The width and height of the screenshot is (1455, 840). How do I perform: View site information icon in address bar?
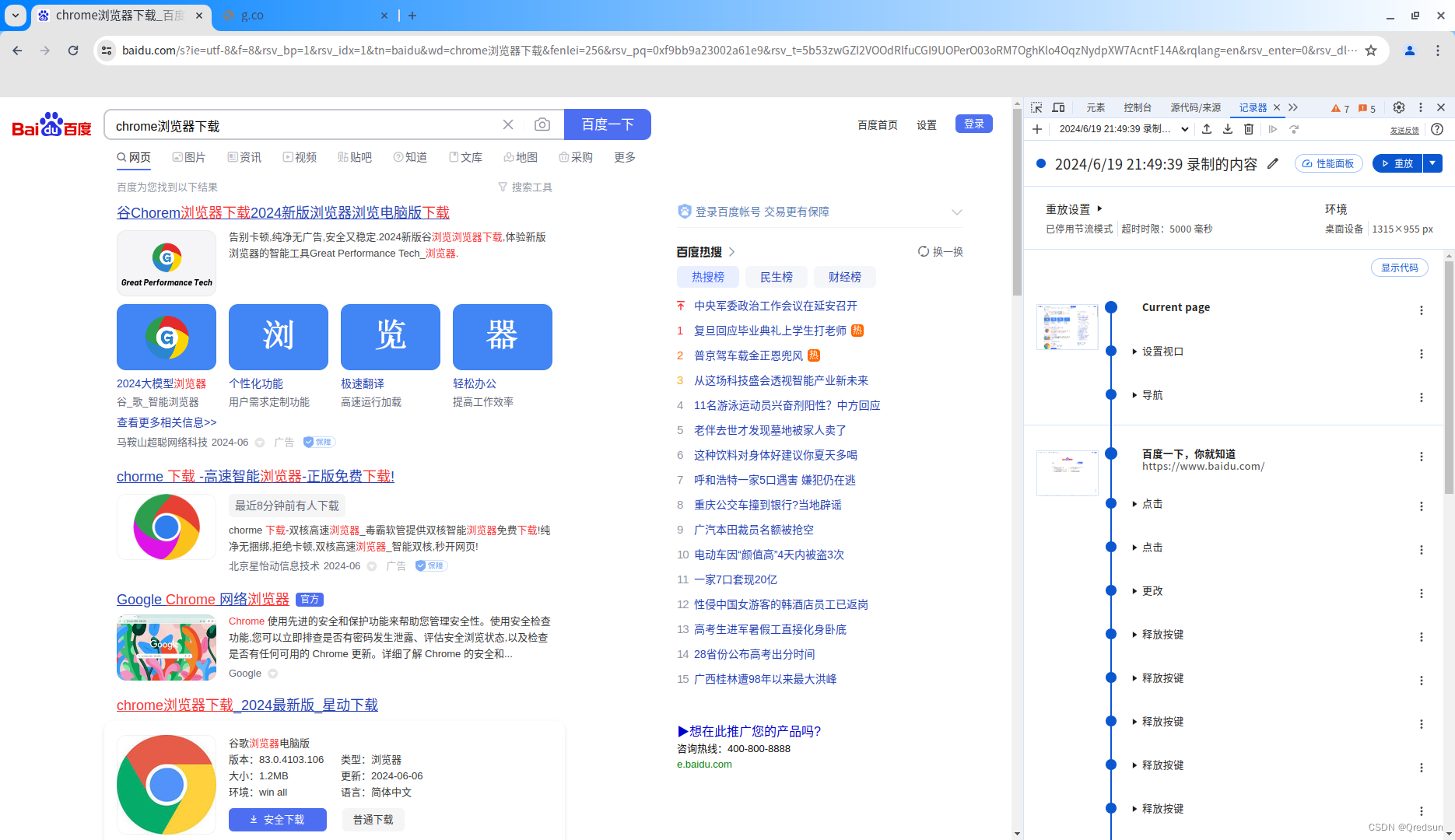pyautogui.click(x=107, y=51)
